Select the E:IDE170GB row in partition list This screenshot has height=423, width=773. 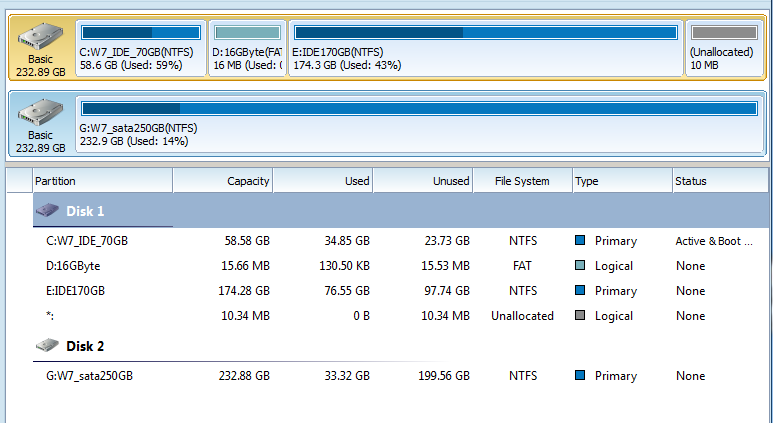[x=400, y=291]
